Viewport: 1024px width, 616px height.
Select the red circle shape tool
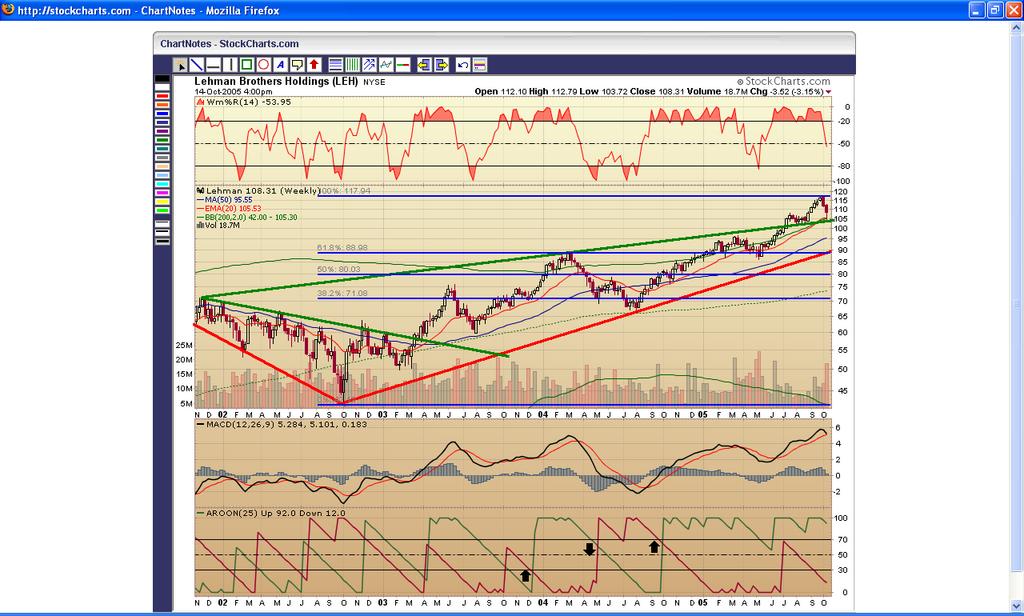tap(264, 65)
